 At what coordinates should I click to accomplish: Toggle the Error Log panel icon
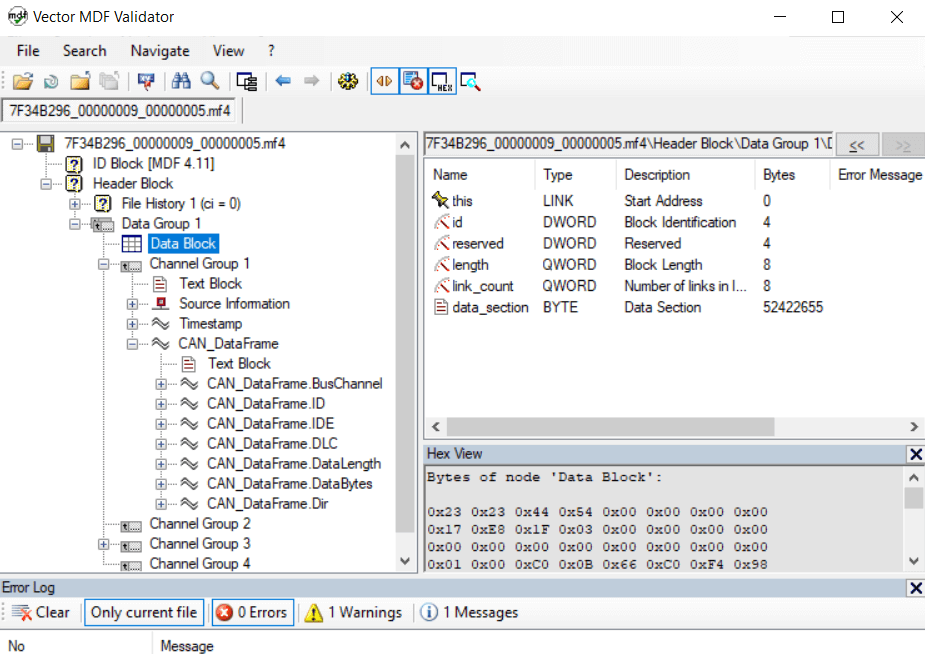click(413, 81)
